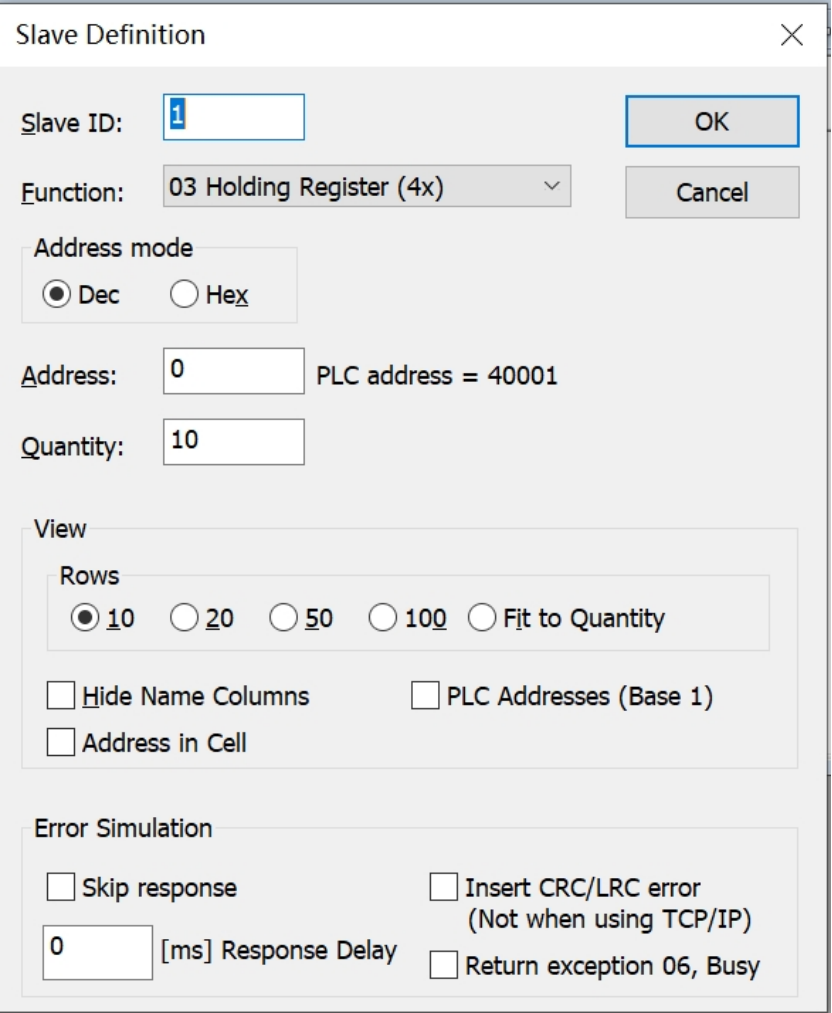
Task: Select 100 rows view option
Action: (383, 619)
